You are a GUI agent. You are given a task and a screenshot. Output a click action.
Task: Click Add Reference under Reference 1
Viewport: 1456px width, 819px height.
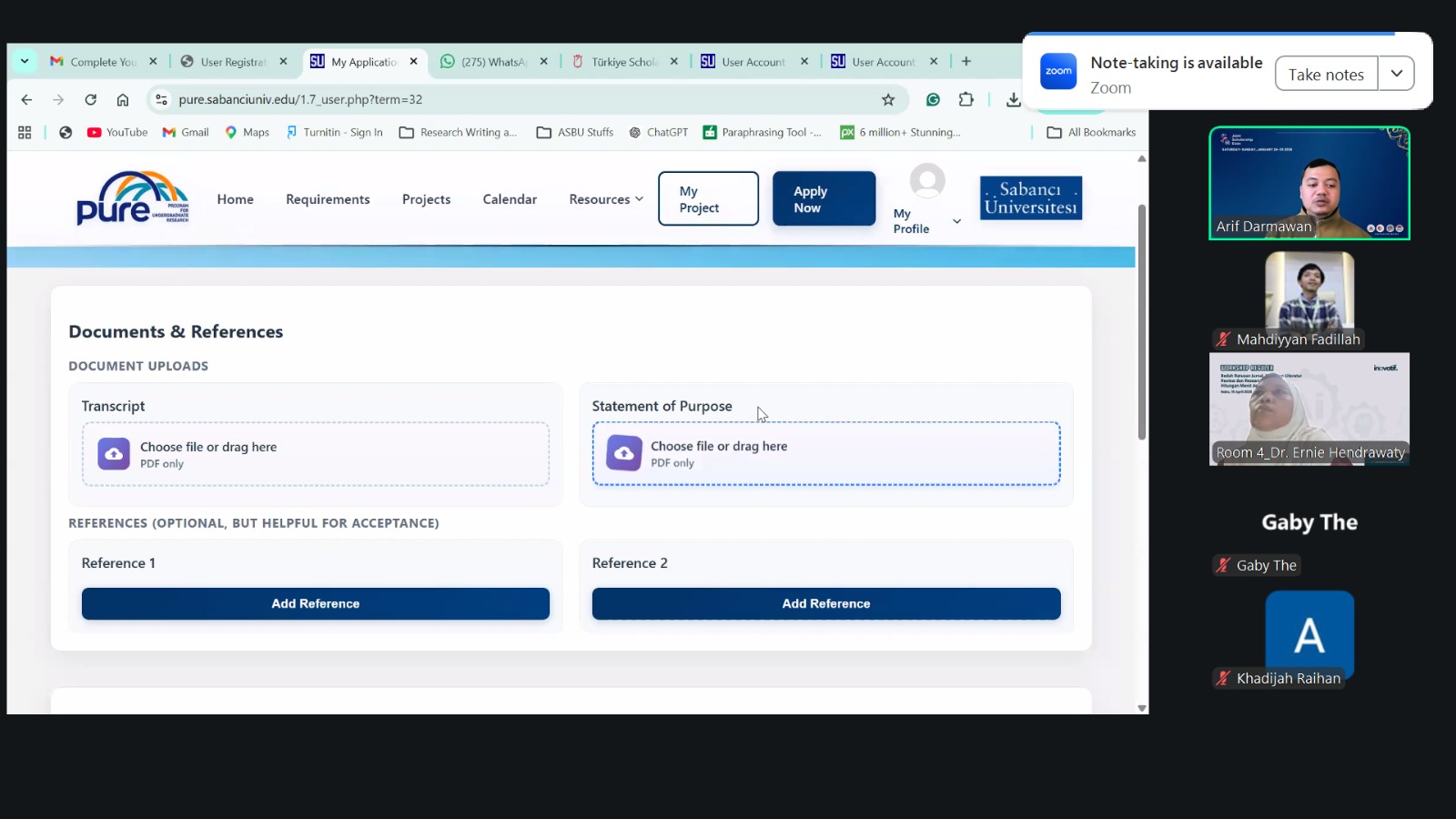pyautogui.click(x=316, y=604)
